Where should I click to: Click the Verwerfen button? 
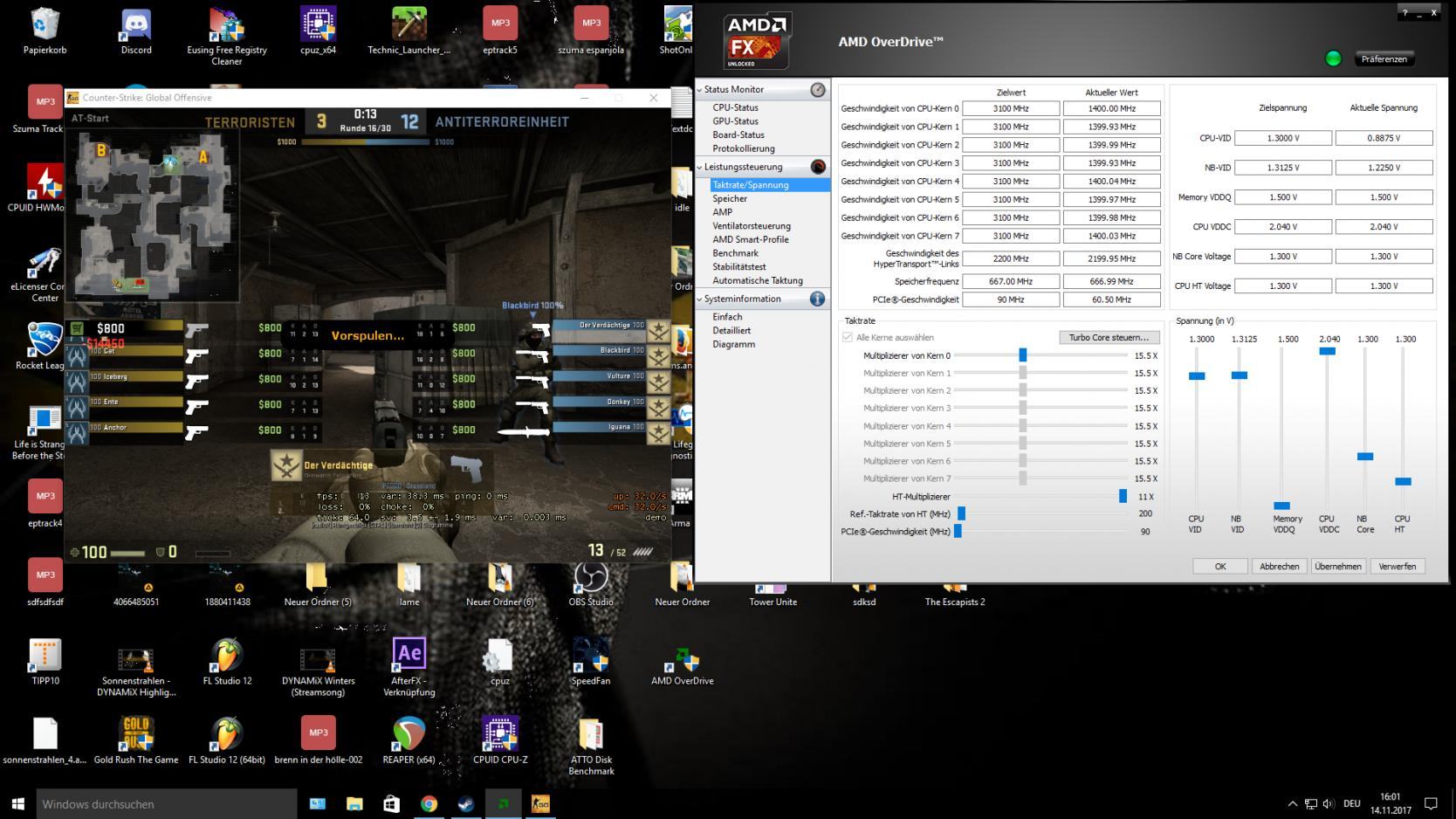(x=1397, y=567)
